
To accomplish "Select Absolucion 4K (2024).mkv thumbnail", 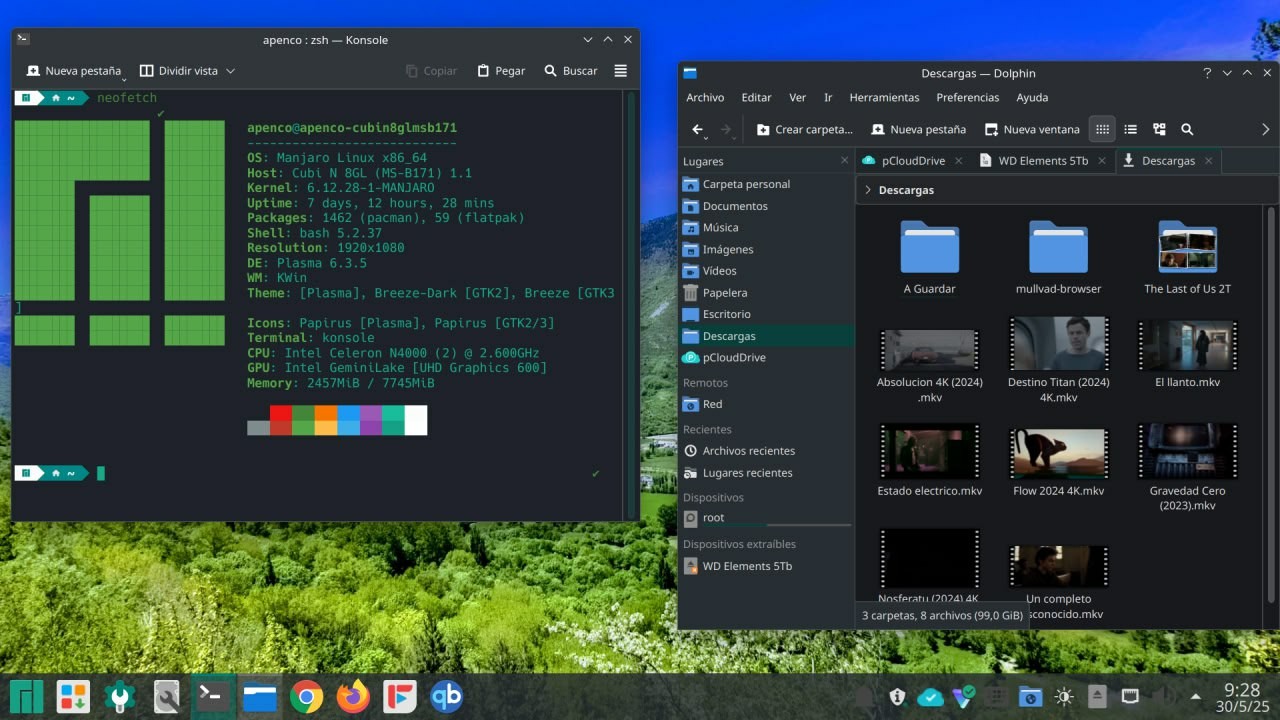I will 929,350.
